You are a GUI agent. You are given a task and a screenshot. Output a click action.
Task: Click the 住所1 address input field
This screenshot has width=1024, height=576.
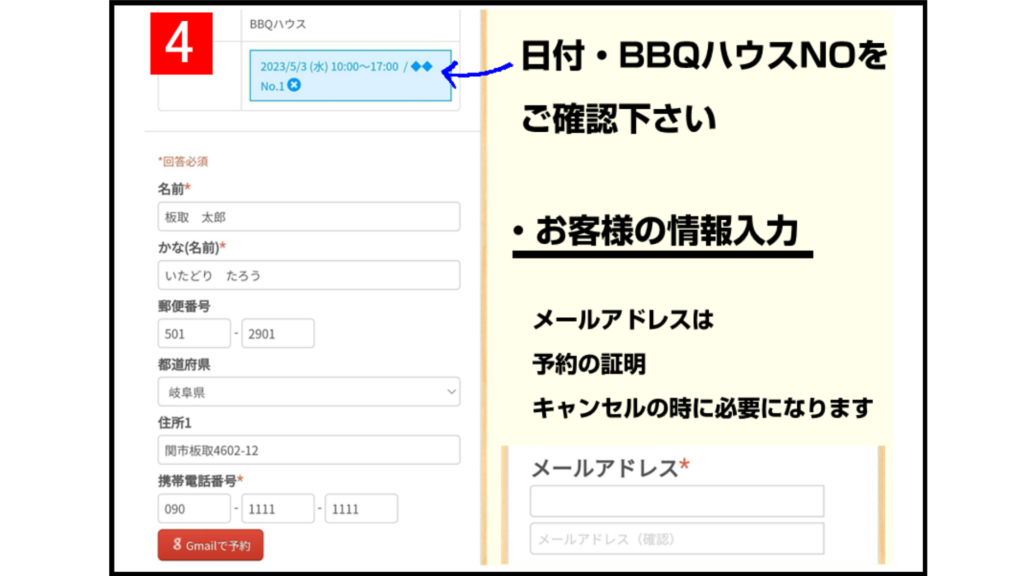tap(308, 450)
